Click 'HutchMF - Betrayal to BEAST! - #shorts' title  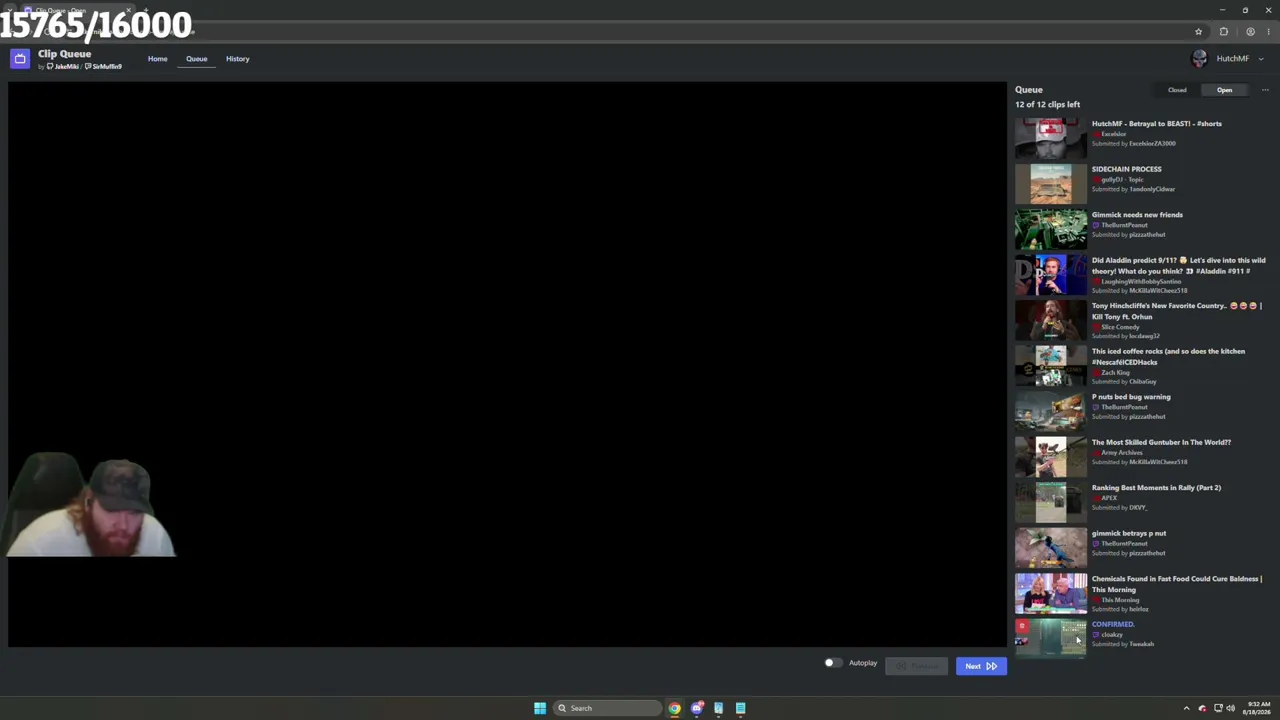[x=1157, y=124]
